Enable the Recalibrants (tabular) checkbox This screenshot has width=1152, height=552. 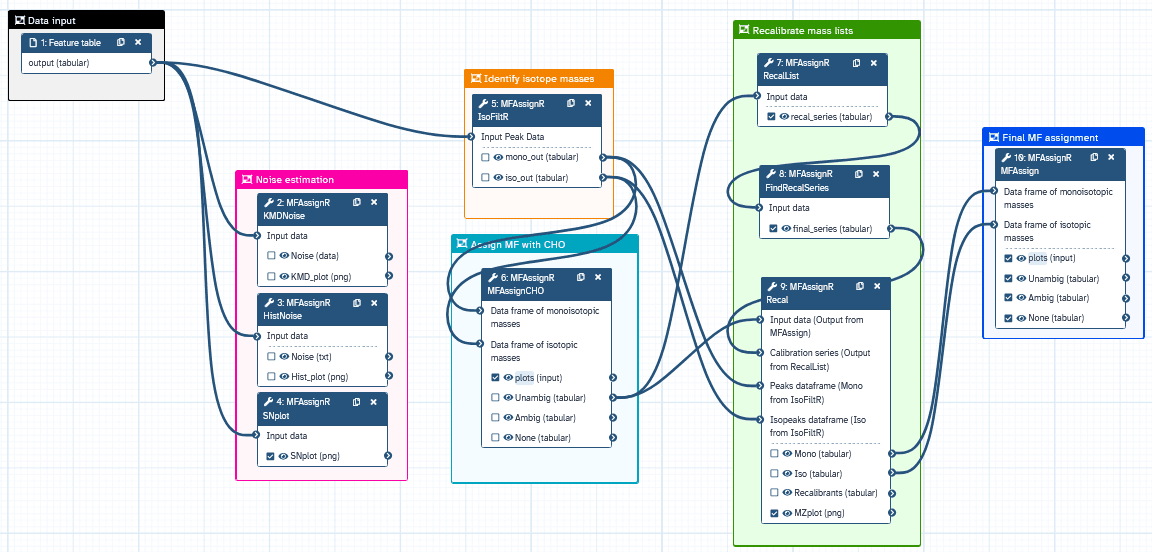click(x=774, y=492)
